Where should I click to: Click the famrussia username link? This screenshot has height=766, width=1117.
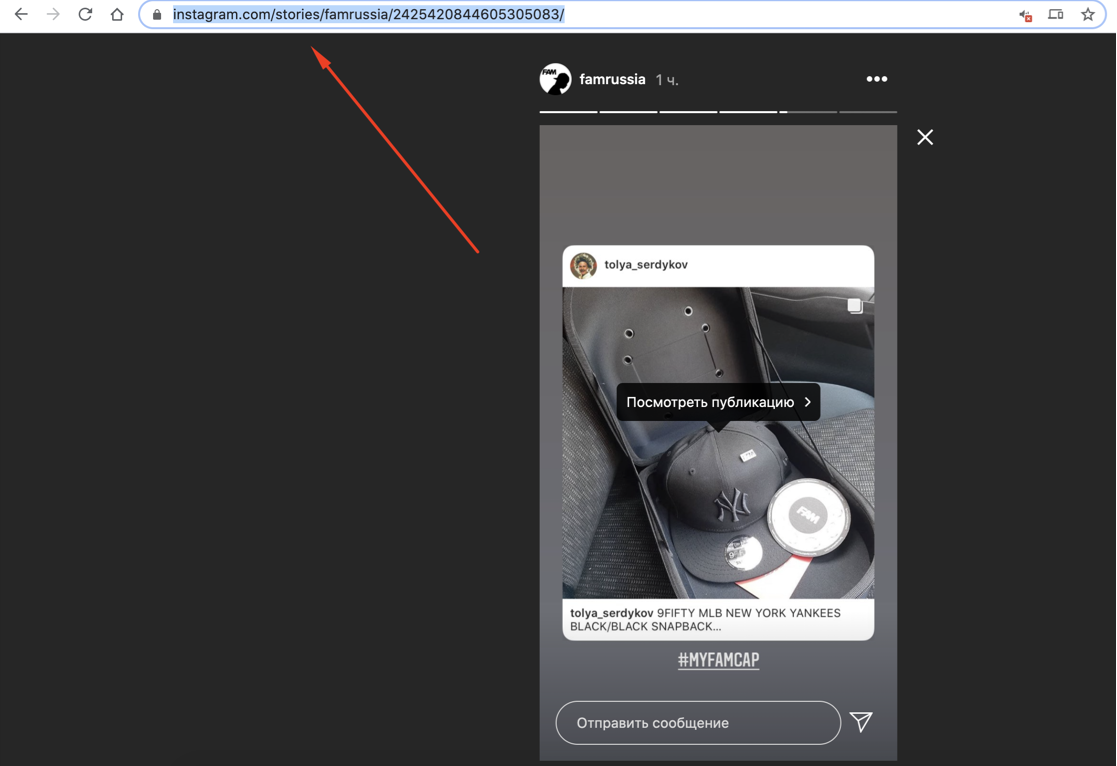612,79
